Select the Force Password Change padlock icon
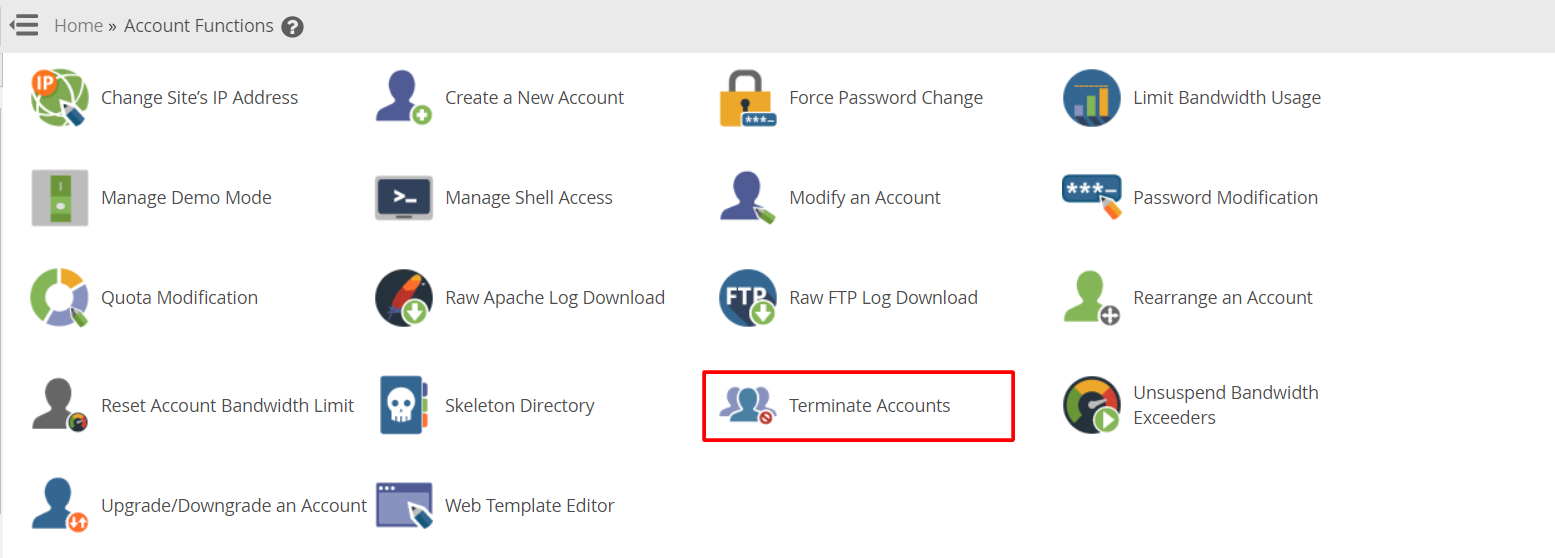 (x=748, y=98)
